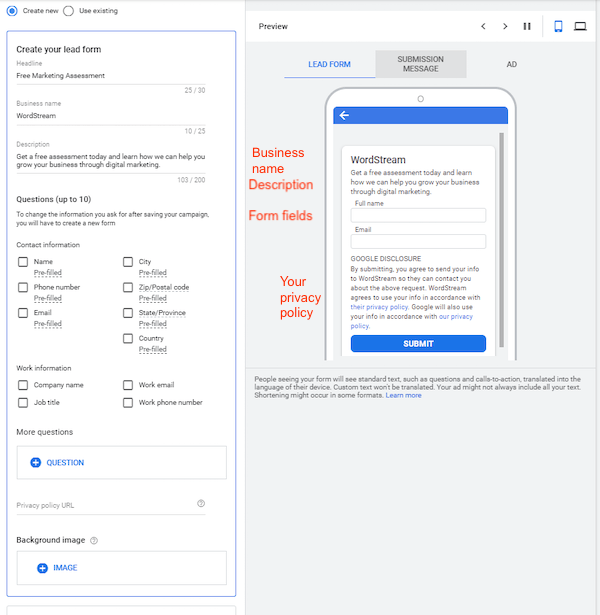Check the Job title box

pos(23,402)
